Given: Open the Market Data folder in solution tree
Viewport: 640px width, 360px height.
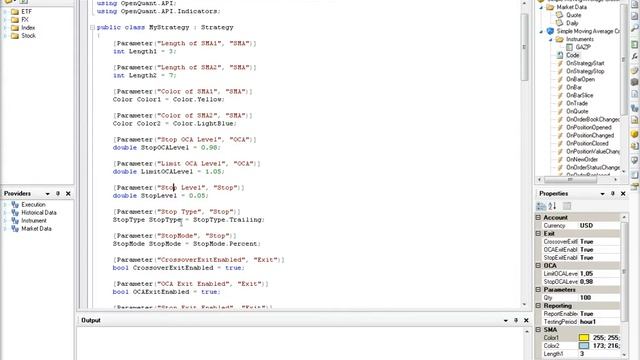Looking at the screenshot, I should tap(566, 7).
